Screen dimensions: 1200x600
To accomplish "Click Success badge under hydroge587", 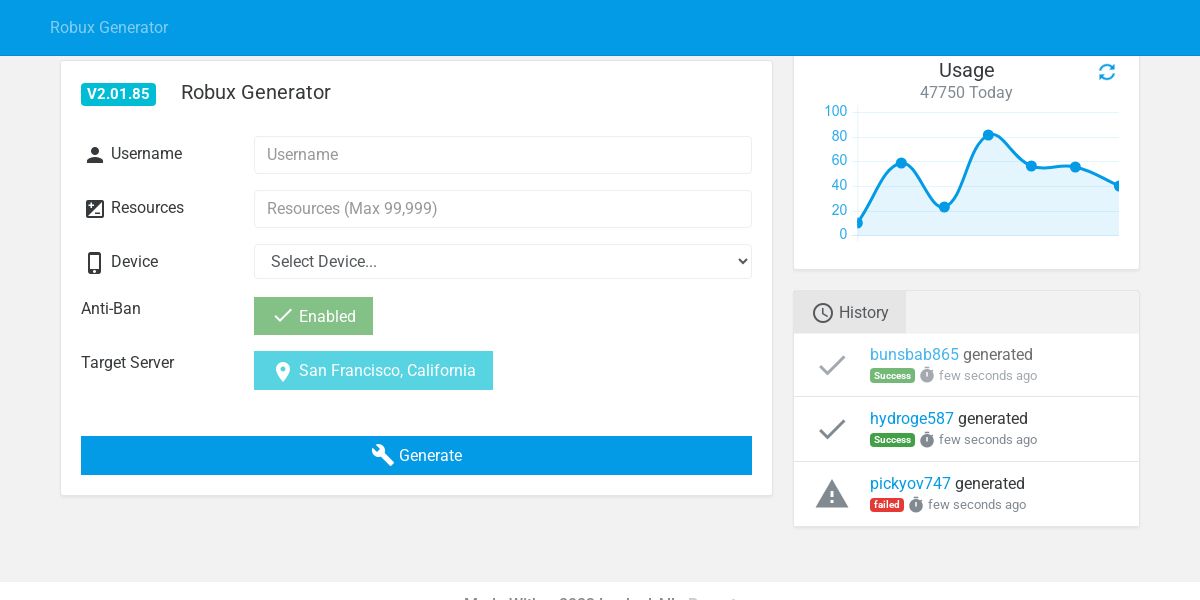I will click(892, 440).
